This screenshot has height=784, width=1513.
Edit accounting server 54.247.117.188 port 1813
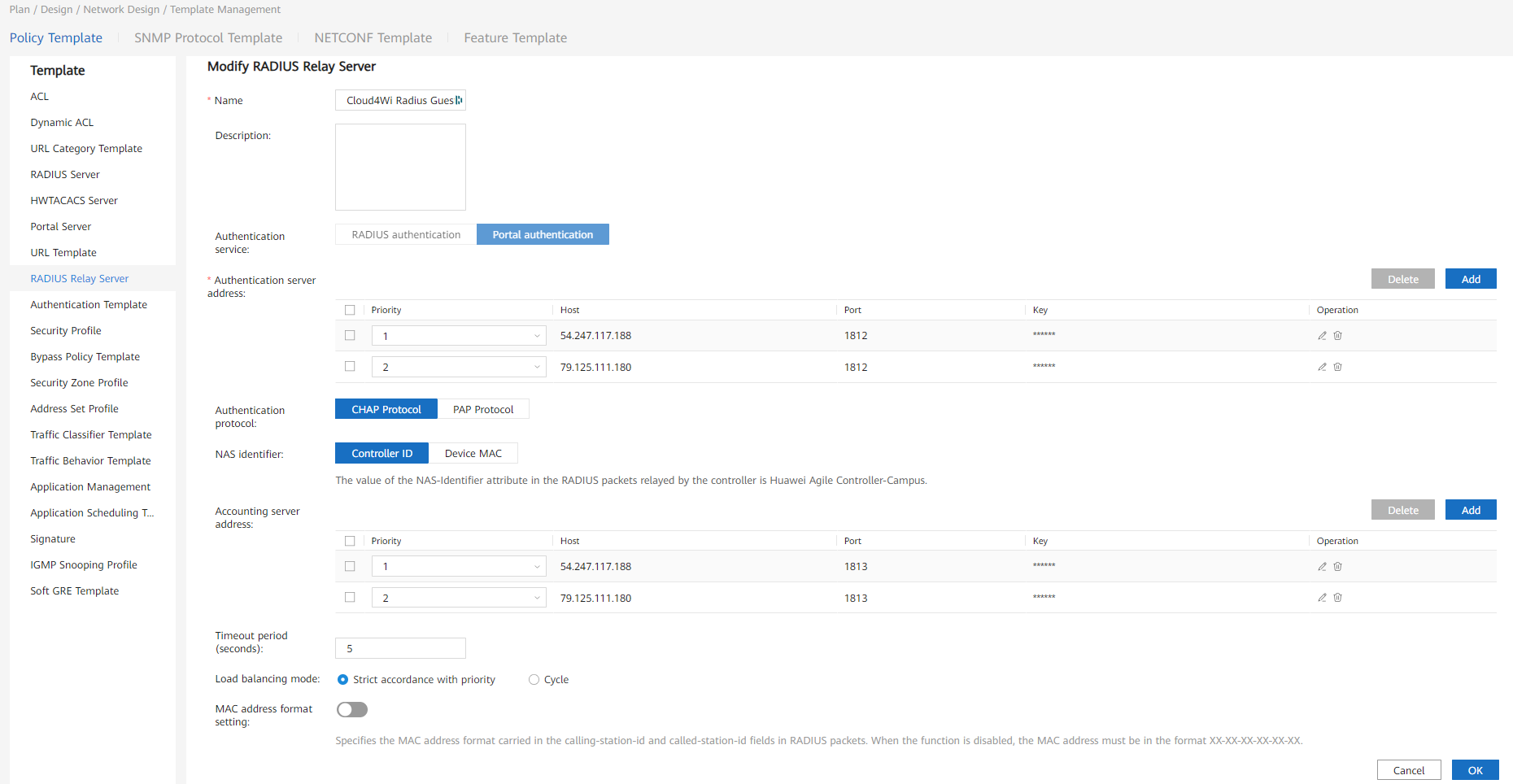pos(1322,567)
